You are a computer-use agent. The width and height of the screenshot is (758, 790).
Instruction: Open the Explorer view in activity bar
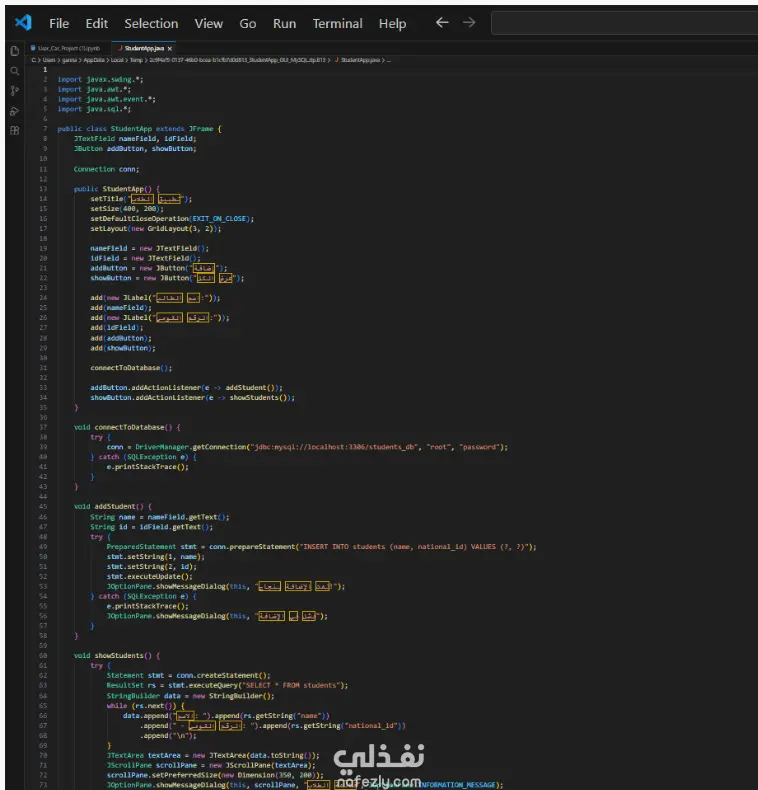15,51
